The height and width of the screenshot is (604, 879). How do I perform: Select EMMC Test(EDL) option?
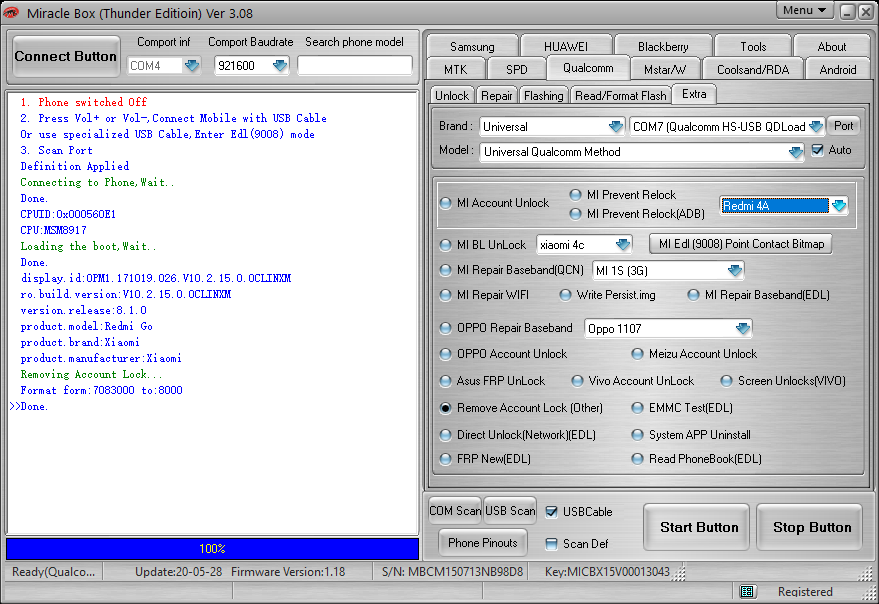pyautogui.click(x=637, y=408)
